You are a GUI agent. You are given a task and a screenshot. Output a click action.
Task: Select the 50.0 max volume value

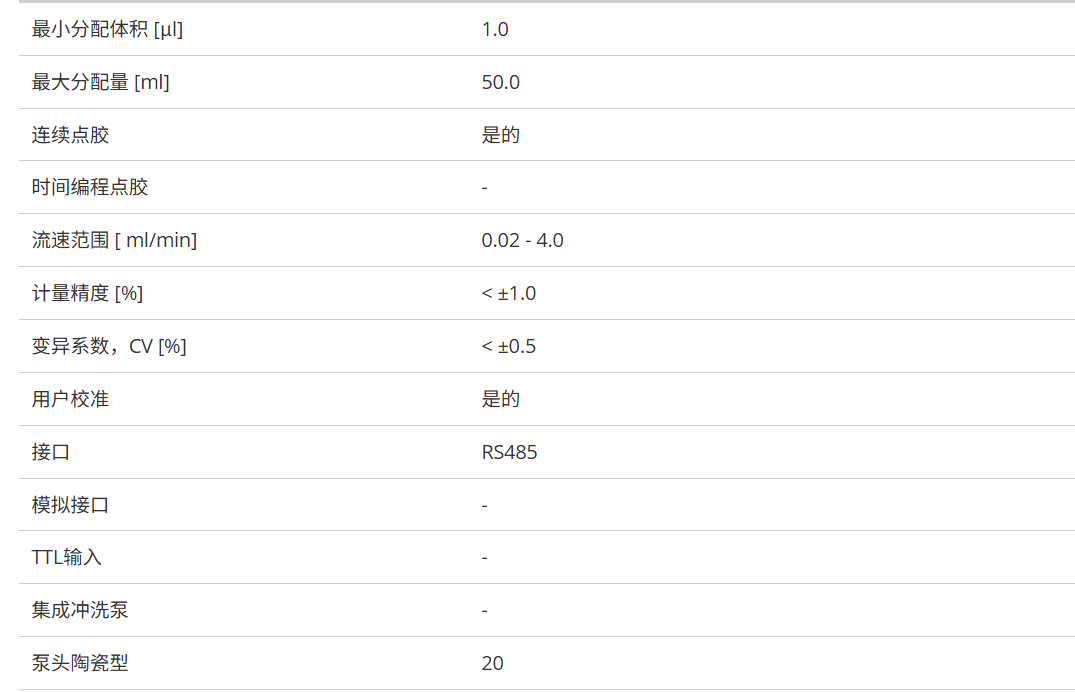(500, 82)
